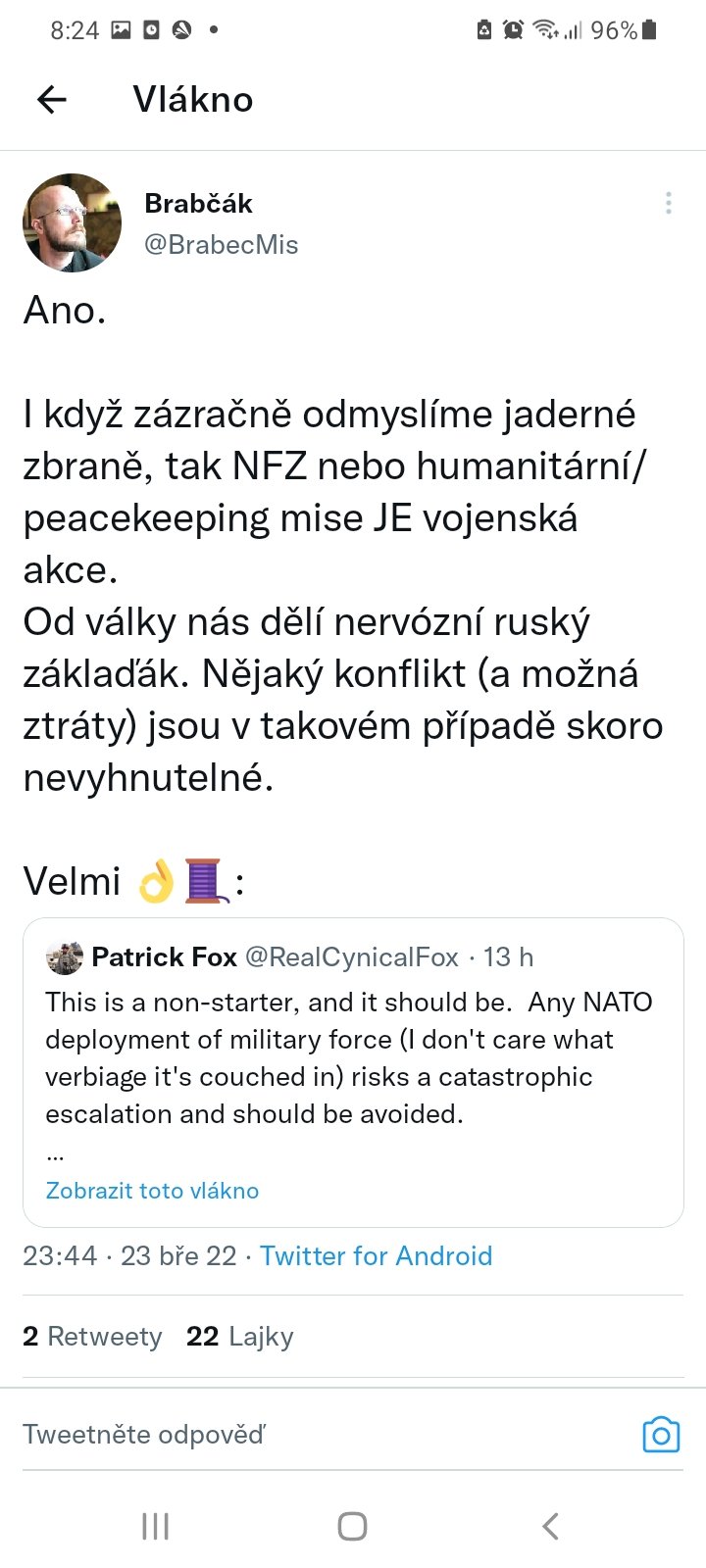The width and height of the screenshot is (706, 1568).
Task: Open the @BrabecMis handle
Action: click(222, 245)
